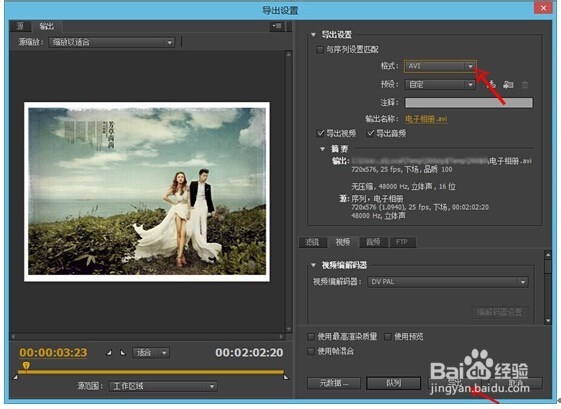Image resolution: width=561 pixels, height=409 pixels.
Task: Click the in point triangle handle
Action: coord(15,377)
